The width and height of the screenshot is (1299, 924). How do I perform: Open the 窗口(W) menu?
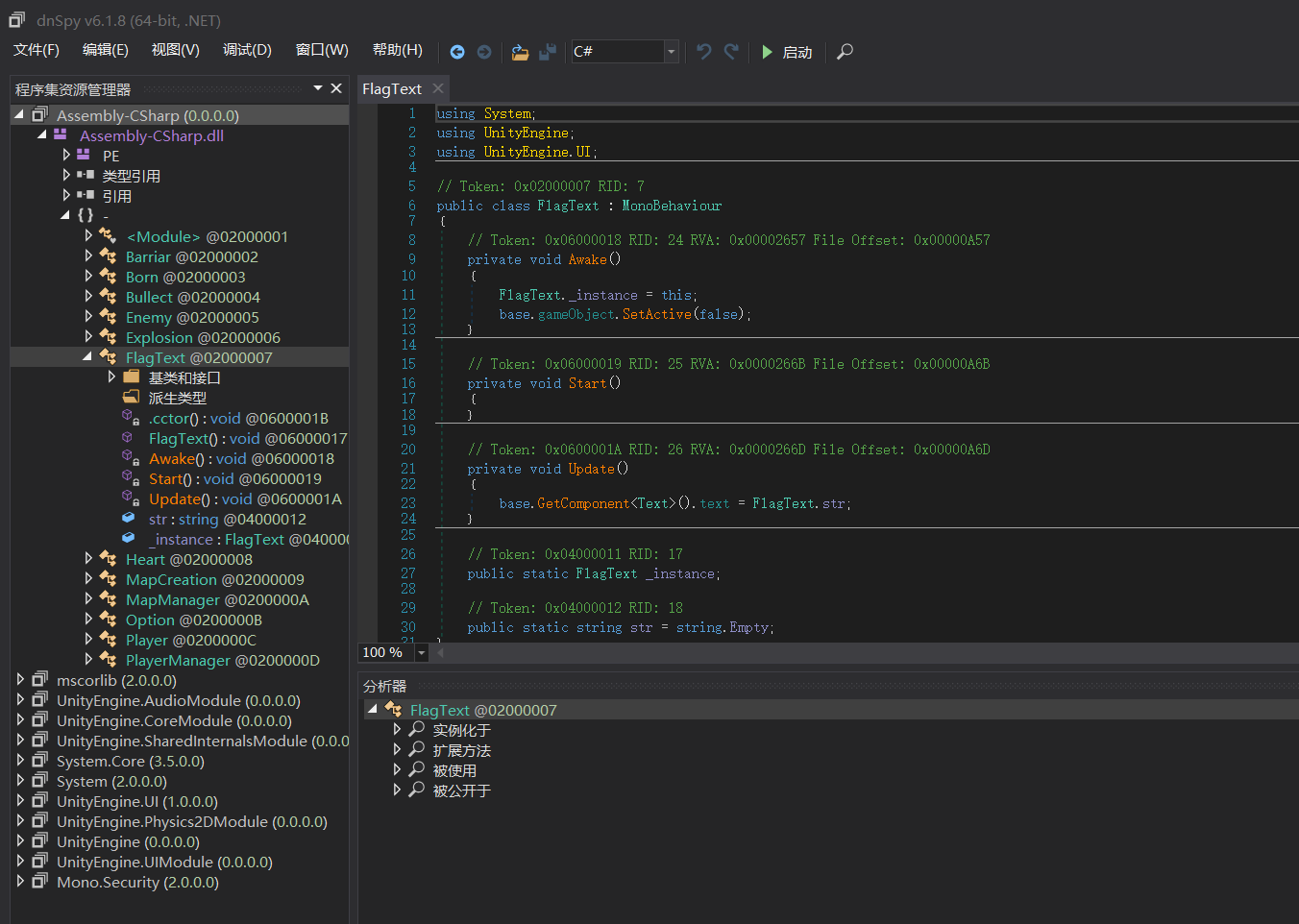[322, 50]
